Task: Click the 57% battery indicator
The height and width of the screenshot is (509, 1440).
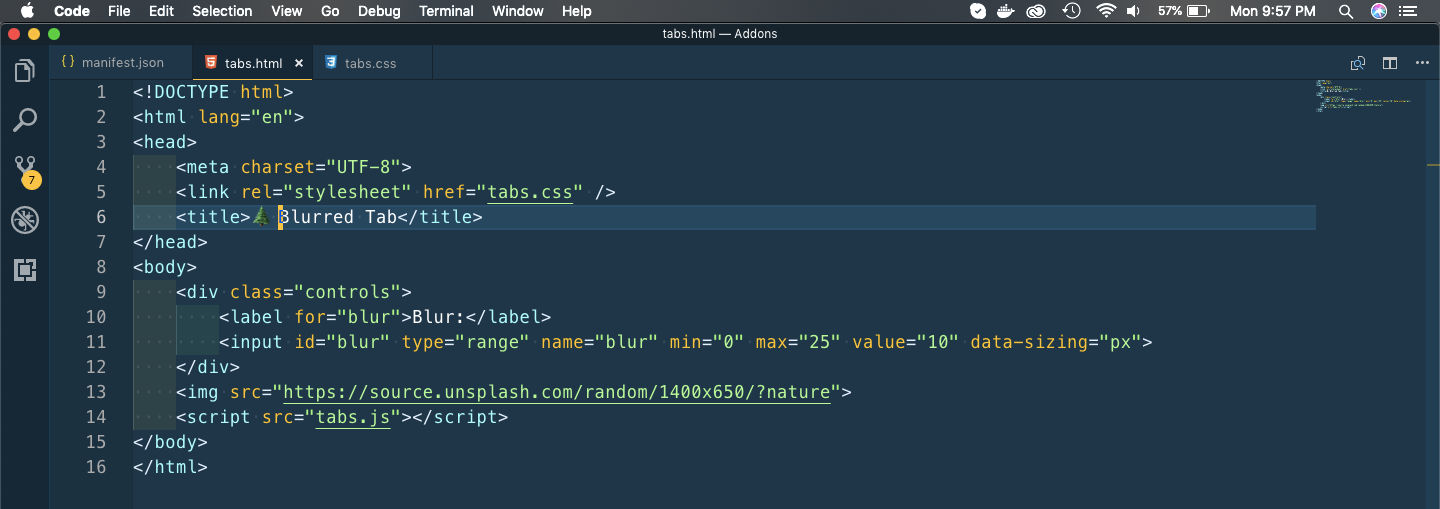Action: pos(1184,11)
